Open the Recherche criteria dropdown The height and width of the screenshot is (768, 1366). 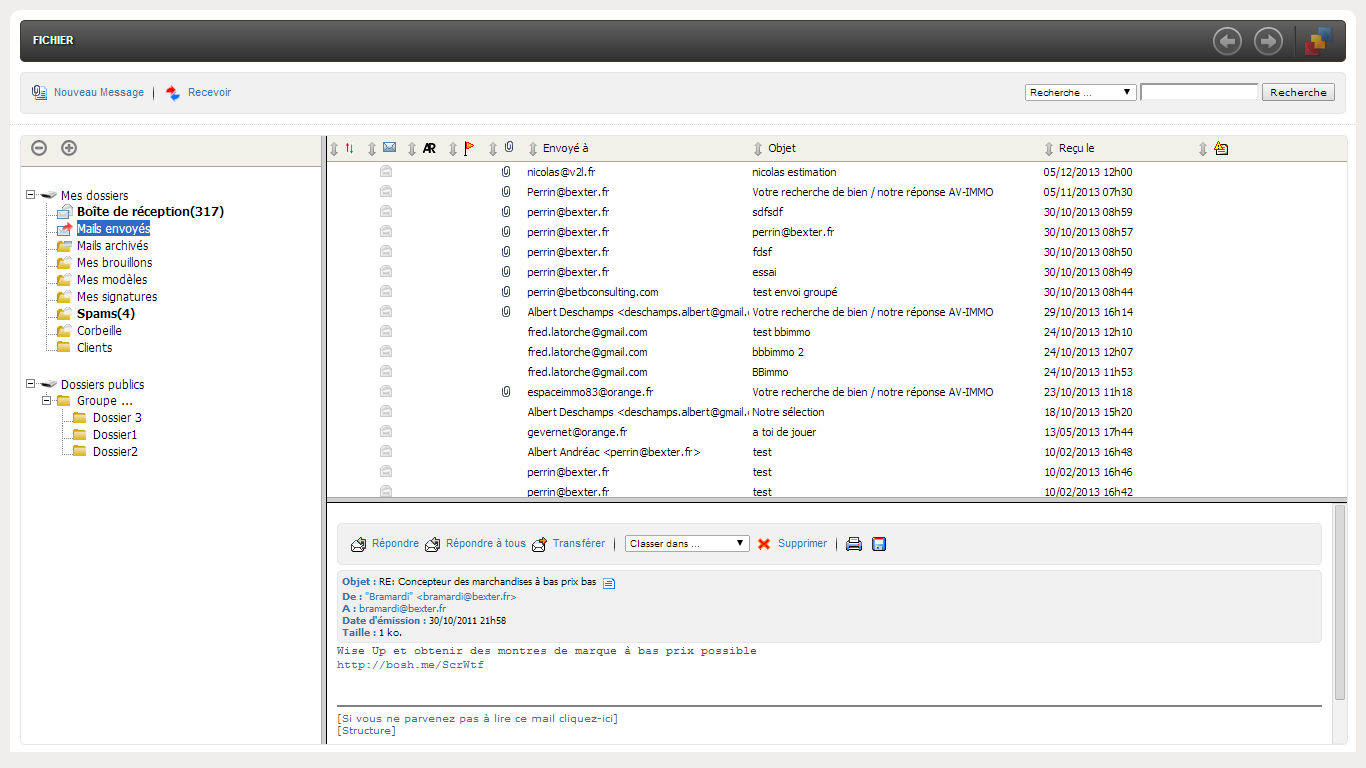[x=1081, y=92]
